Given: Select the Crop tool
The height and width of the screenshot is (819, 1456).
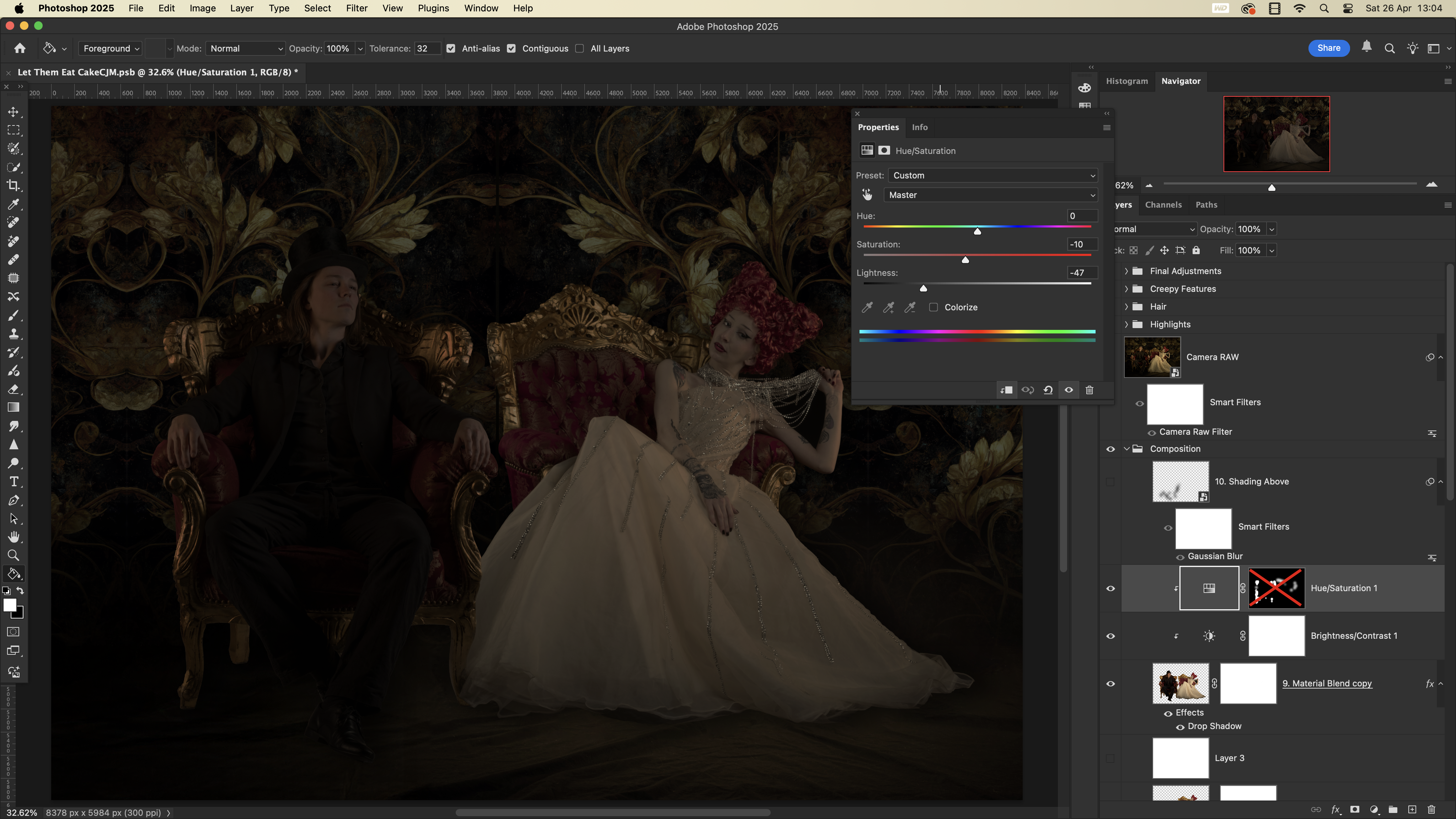Looking at the screenshot, I should [x=14, y=186].
